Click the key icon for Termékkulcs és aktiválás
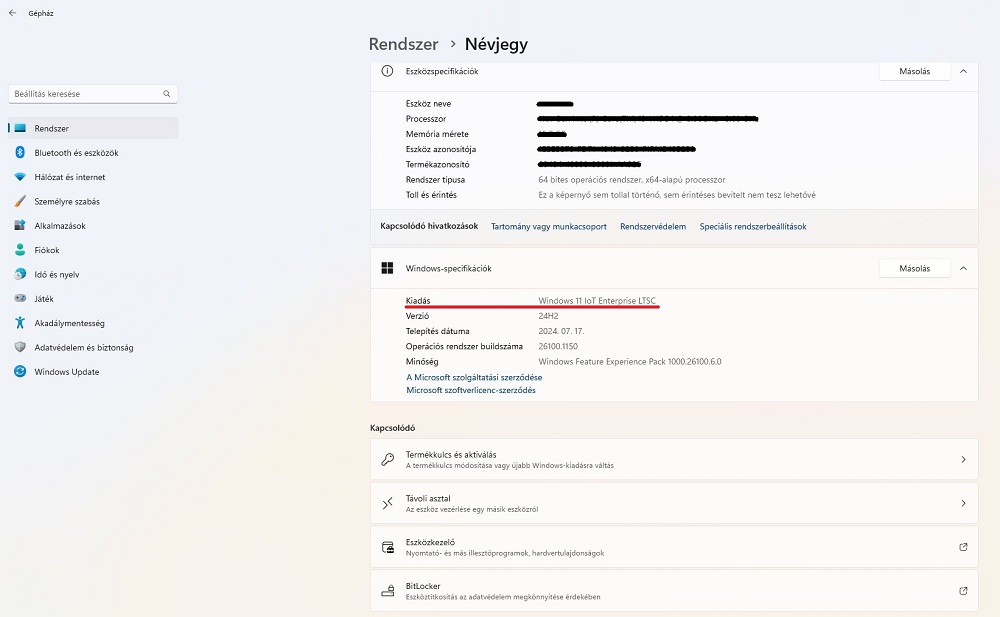This screenshot has width=1000, height=617. pyautogui.click(x=387, y=459)
